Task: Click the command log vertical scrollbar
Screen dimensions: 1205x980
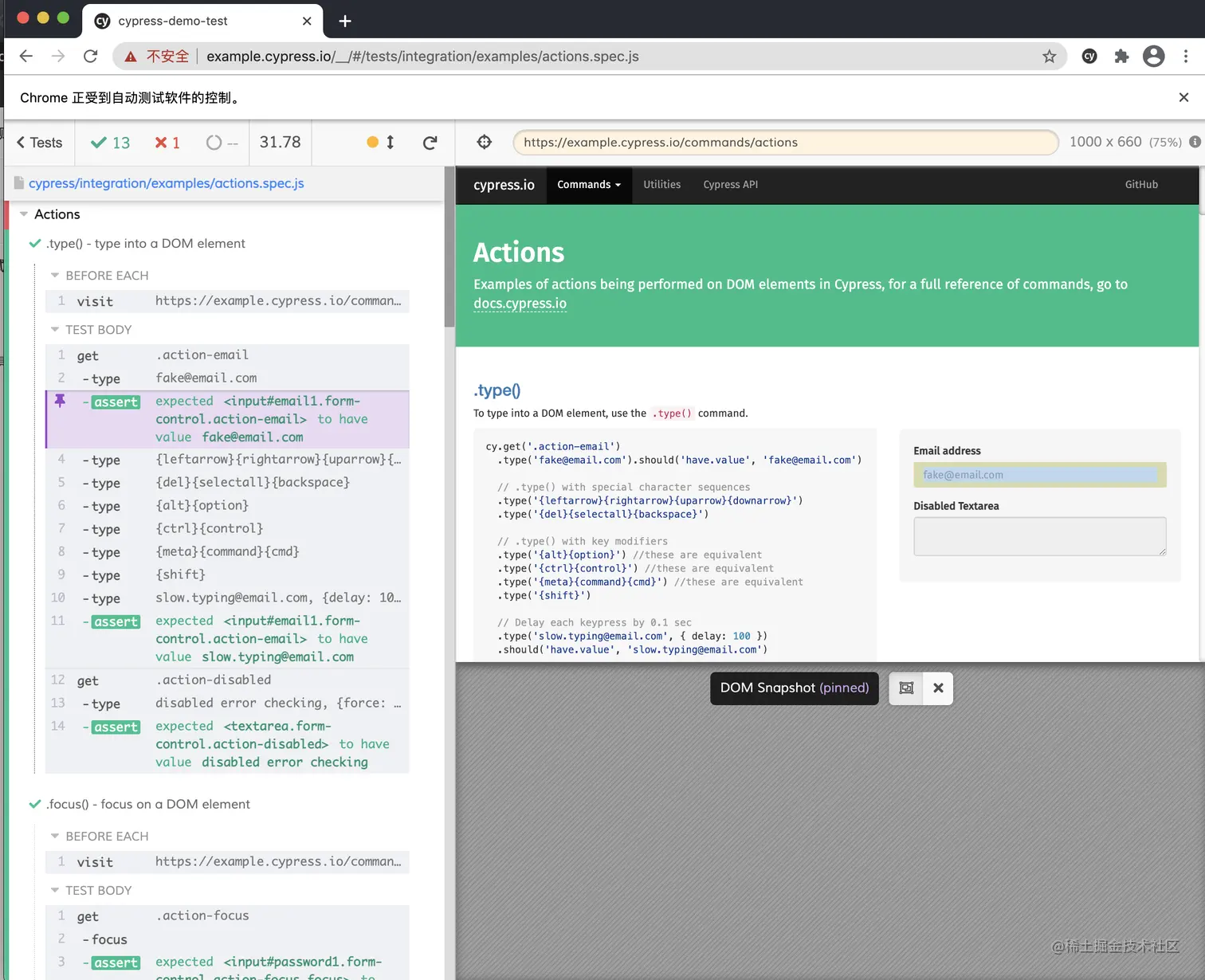Action: tap(449, 247)
